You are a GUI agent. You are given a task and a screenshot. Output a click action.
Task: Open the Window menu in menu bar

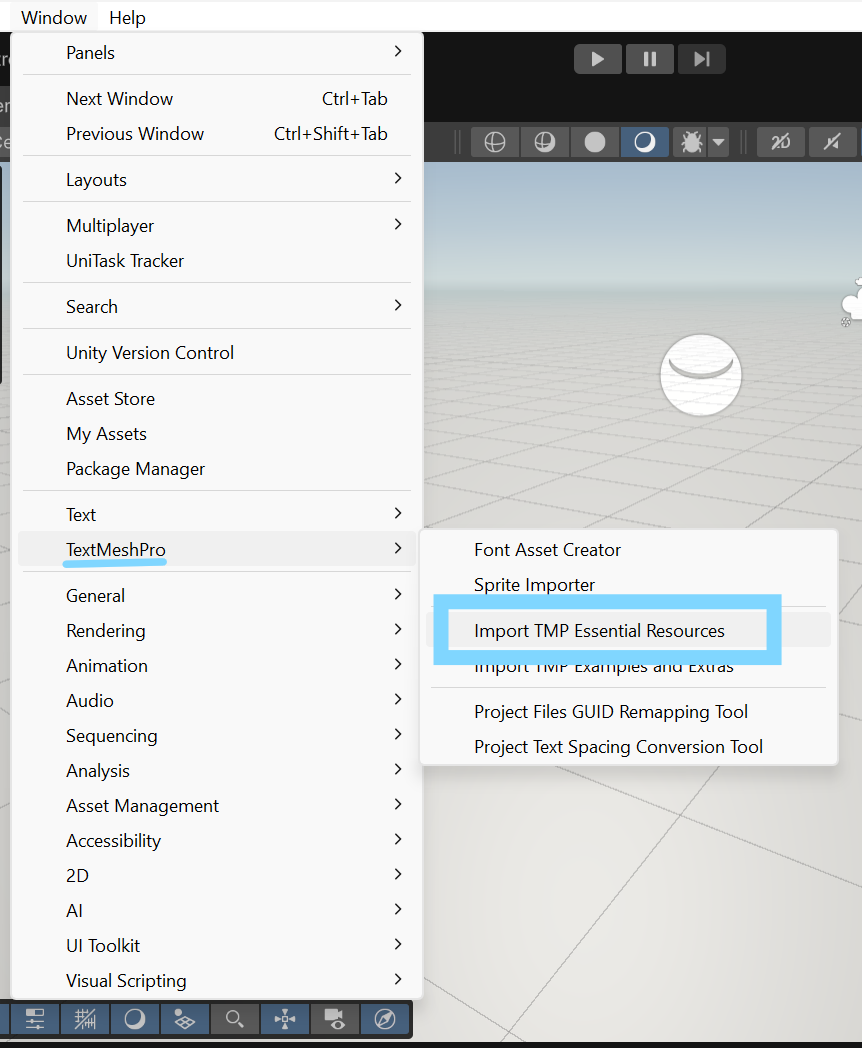(54, 17)
